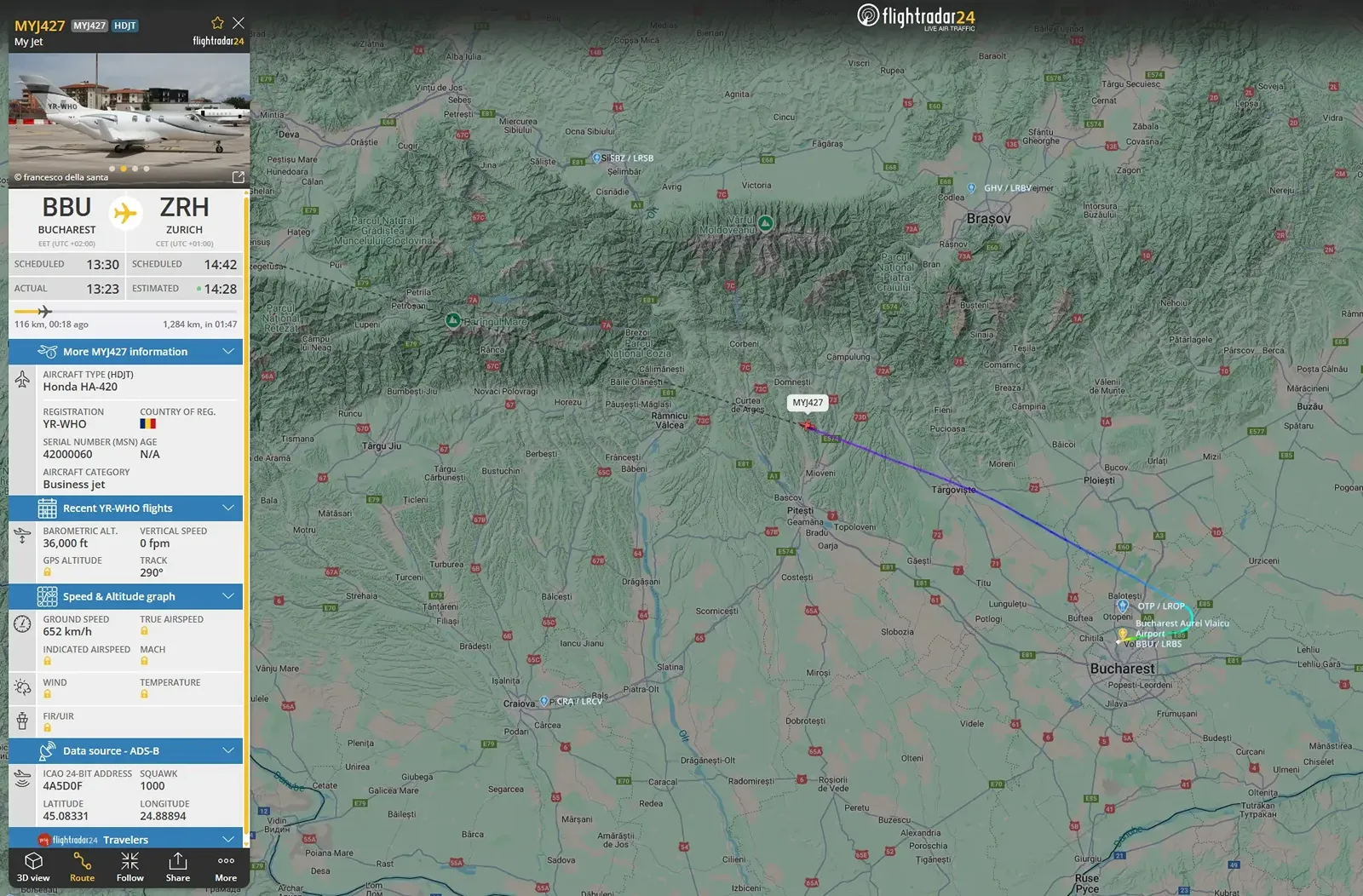Click Romanian flag country icon
Screen dimensions: 1363x896
[x=147, y=424]
